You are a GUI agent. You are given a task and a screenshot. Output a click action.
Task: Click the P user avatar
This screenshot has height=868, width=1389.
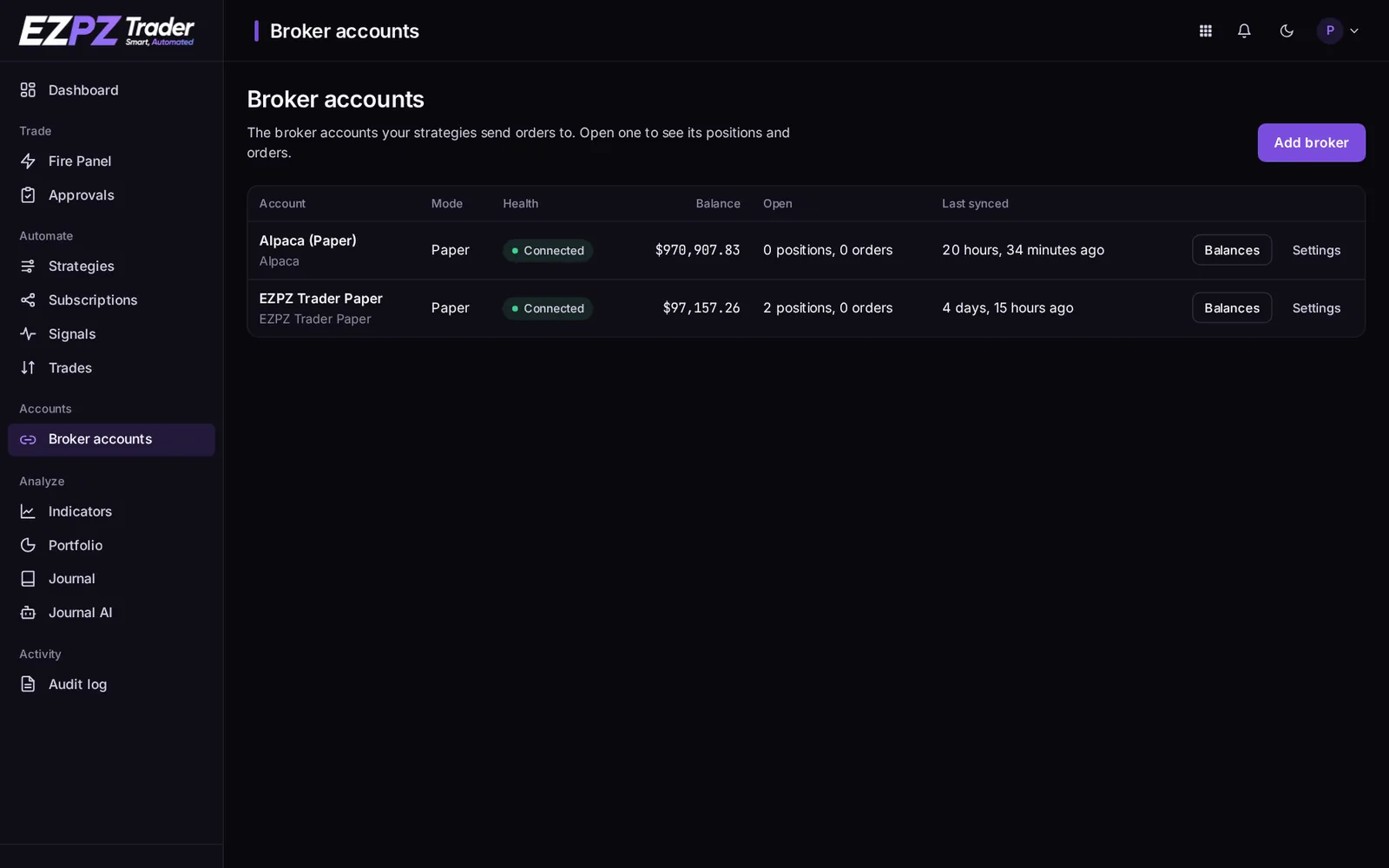[1330, 31]
